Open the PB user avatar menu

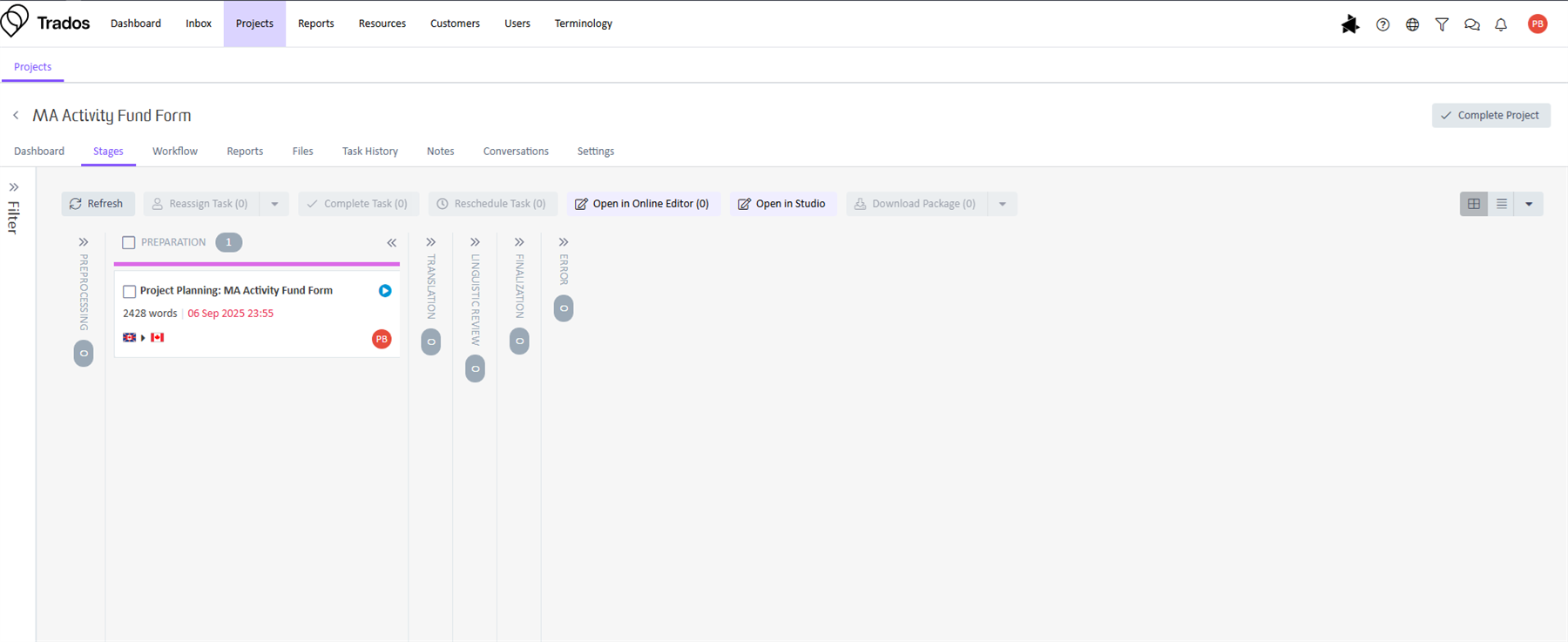pyautogui.click(x=1538, y=24)
